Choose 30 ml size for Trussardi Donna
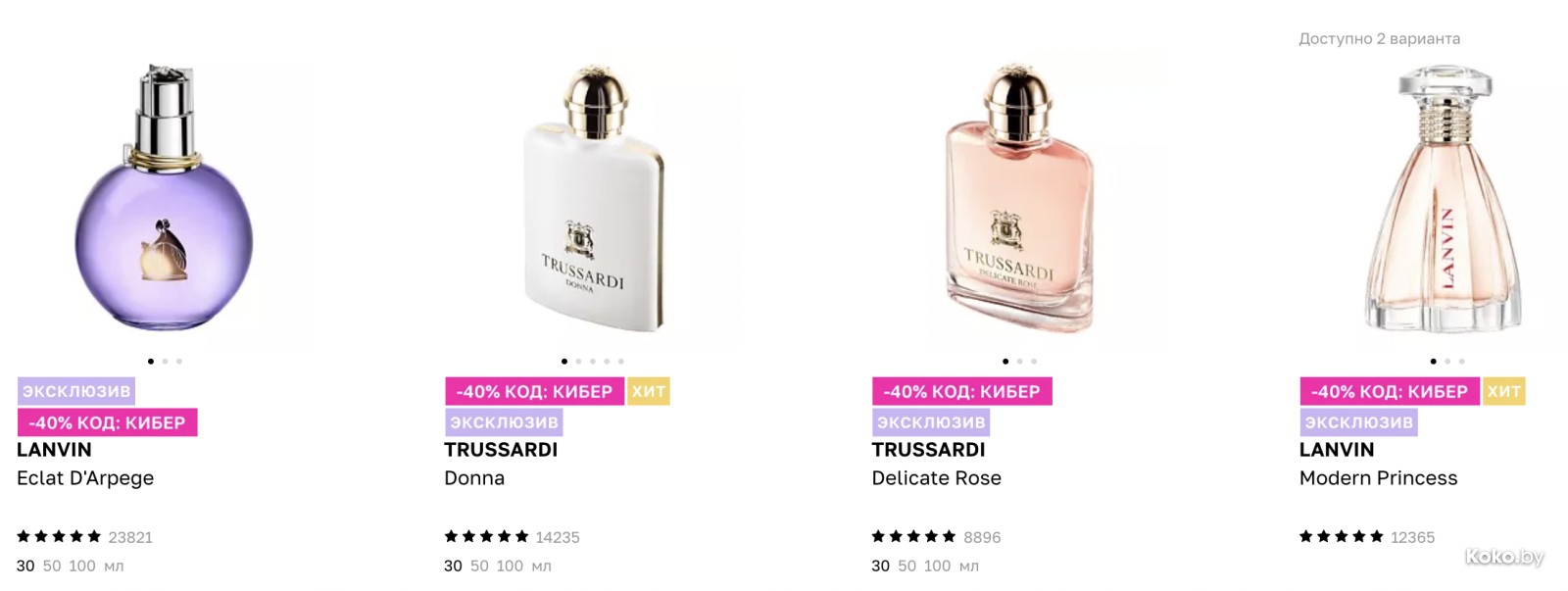Image resolution: width=1568 pixels, height=591 pixels. (x=453, y=566)
